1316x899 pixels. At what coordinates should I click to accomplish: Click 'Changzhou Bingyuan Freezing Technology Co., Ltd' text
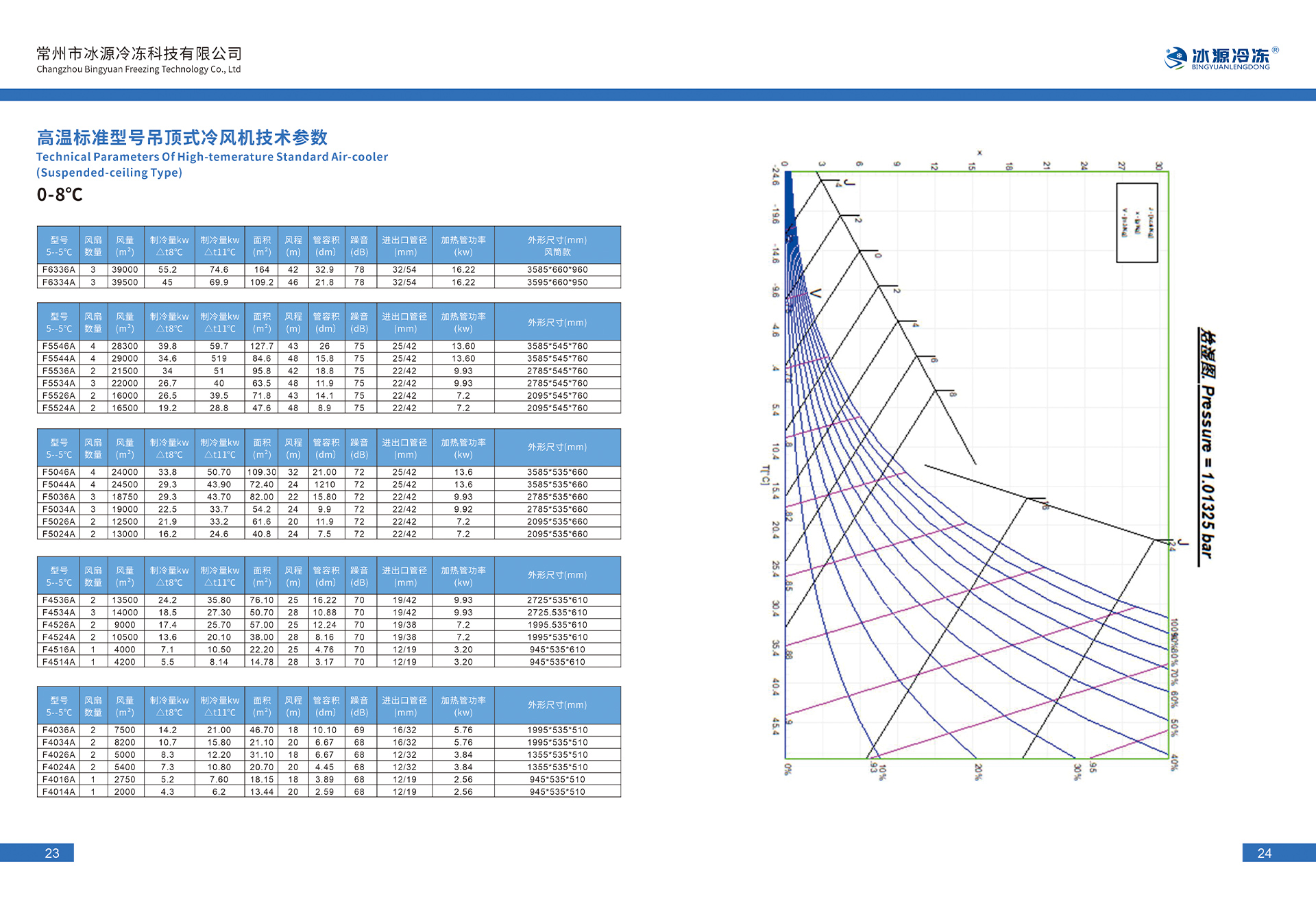[x=138, y=69]
